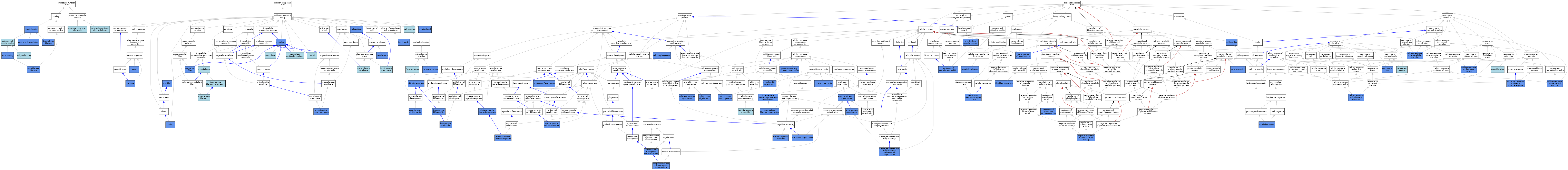Viewport: 1568px width, 170px height.
Task: Click the 'molecular_function' root node
Action: click(67, 4)
